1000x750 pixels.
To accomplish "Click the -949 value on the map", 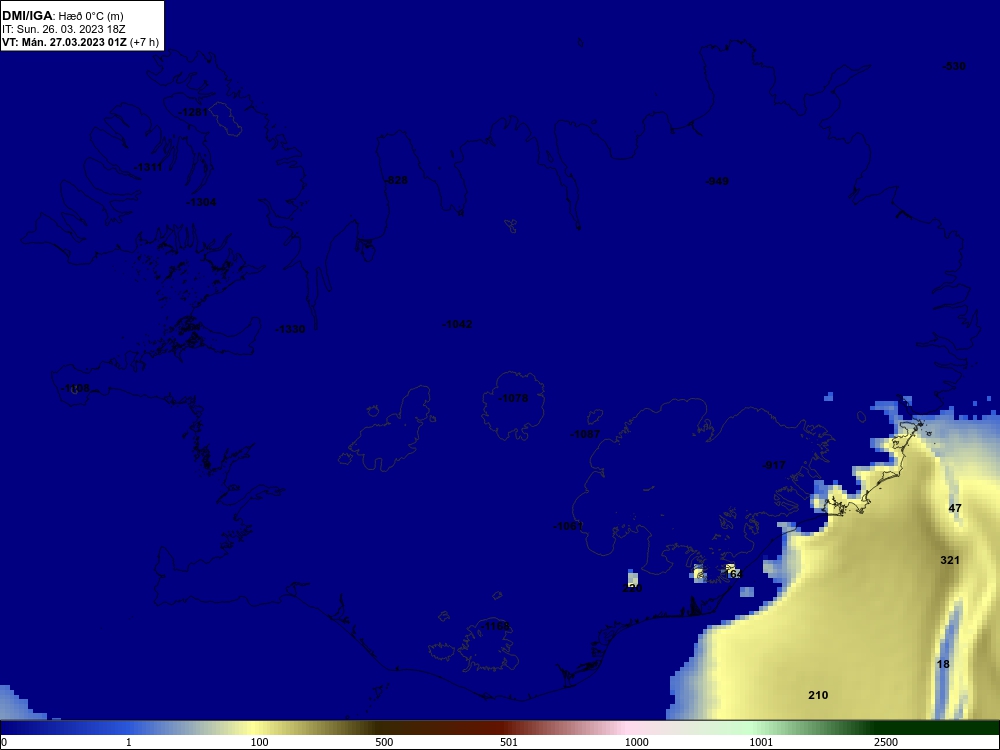I will (717, 182).
